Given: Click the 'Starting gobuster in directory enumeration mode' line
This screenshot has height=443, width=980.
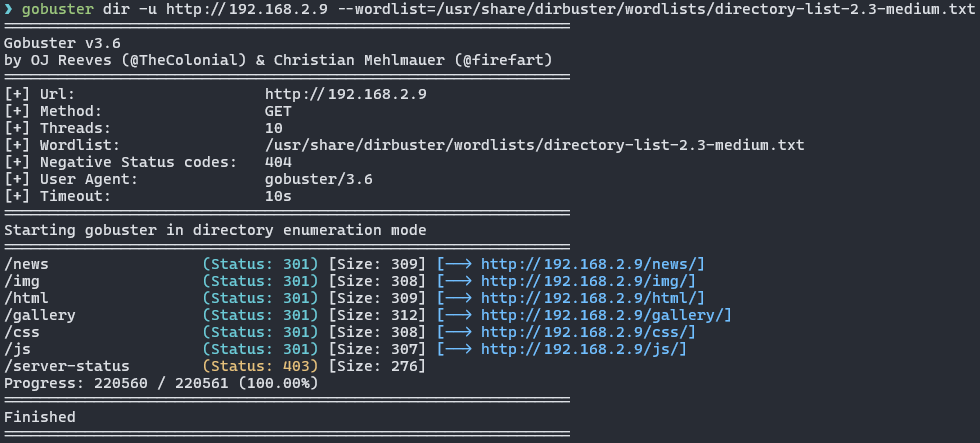Looking at the screenshot, I should pyautogui.click(x=215, y=230).
